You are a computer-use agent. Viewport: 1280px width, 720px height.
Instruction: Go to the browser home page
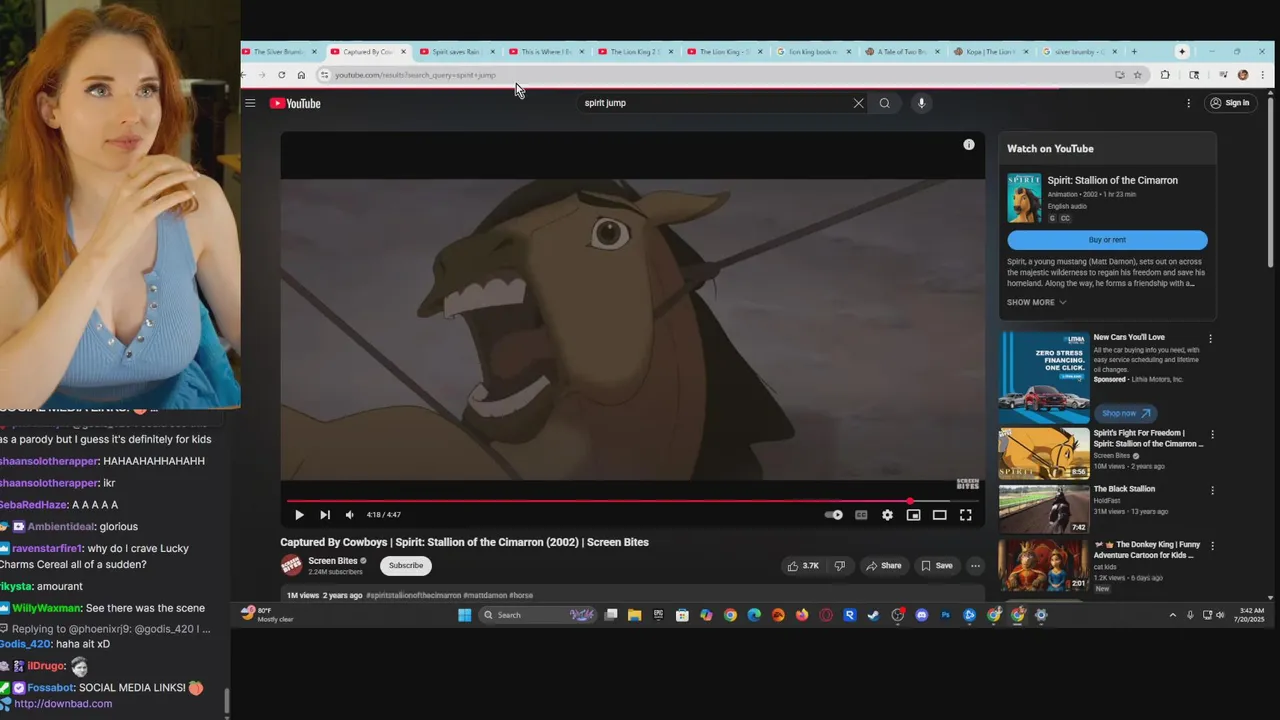pyautogui.click(x=301, y=75)
